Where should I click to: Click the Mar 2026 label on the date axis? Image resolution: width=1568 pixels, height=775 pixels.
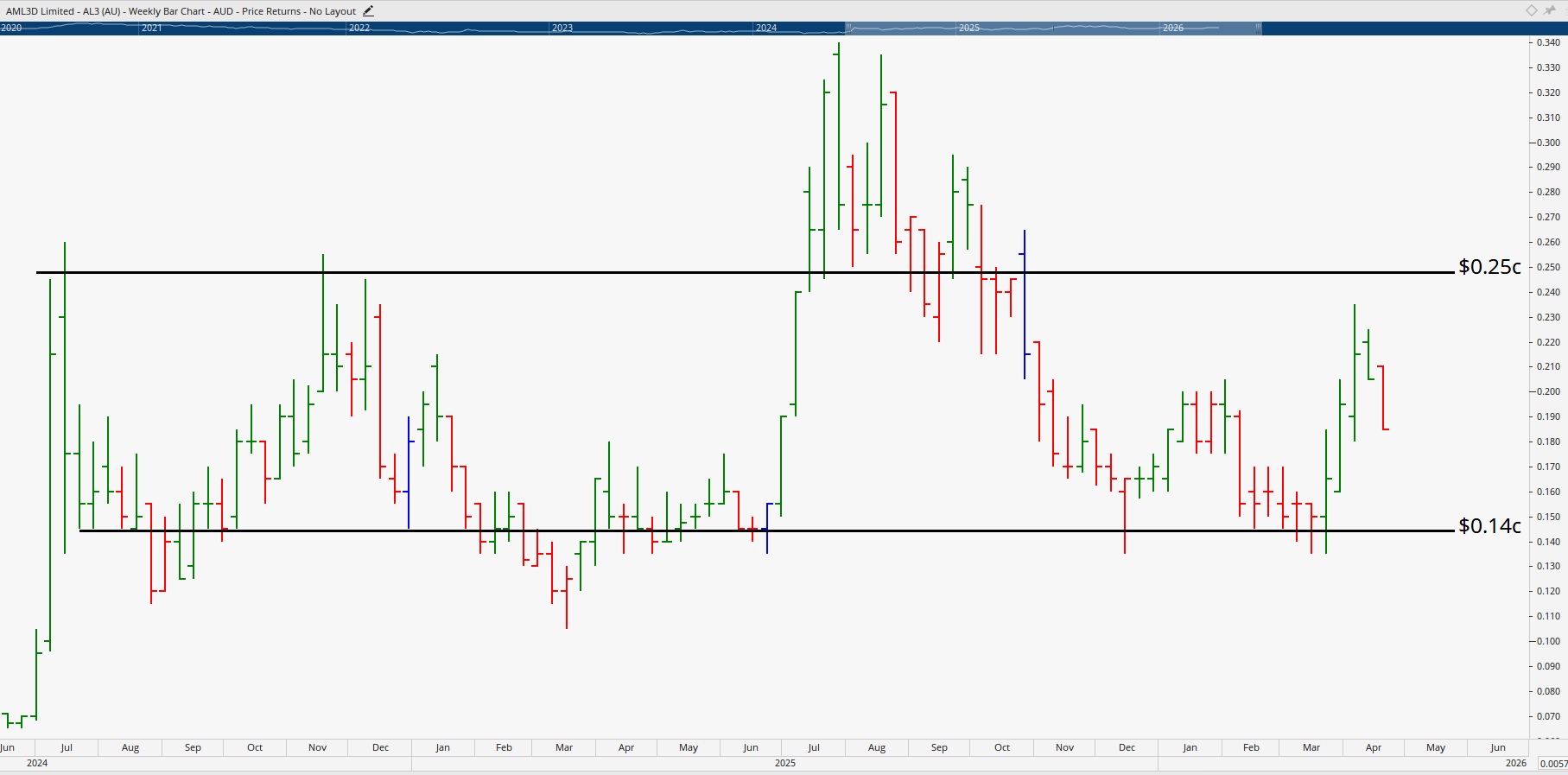[x=1311, y=747]
